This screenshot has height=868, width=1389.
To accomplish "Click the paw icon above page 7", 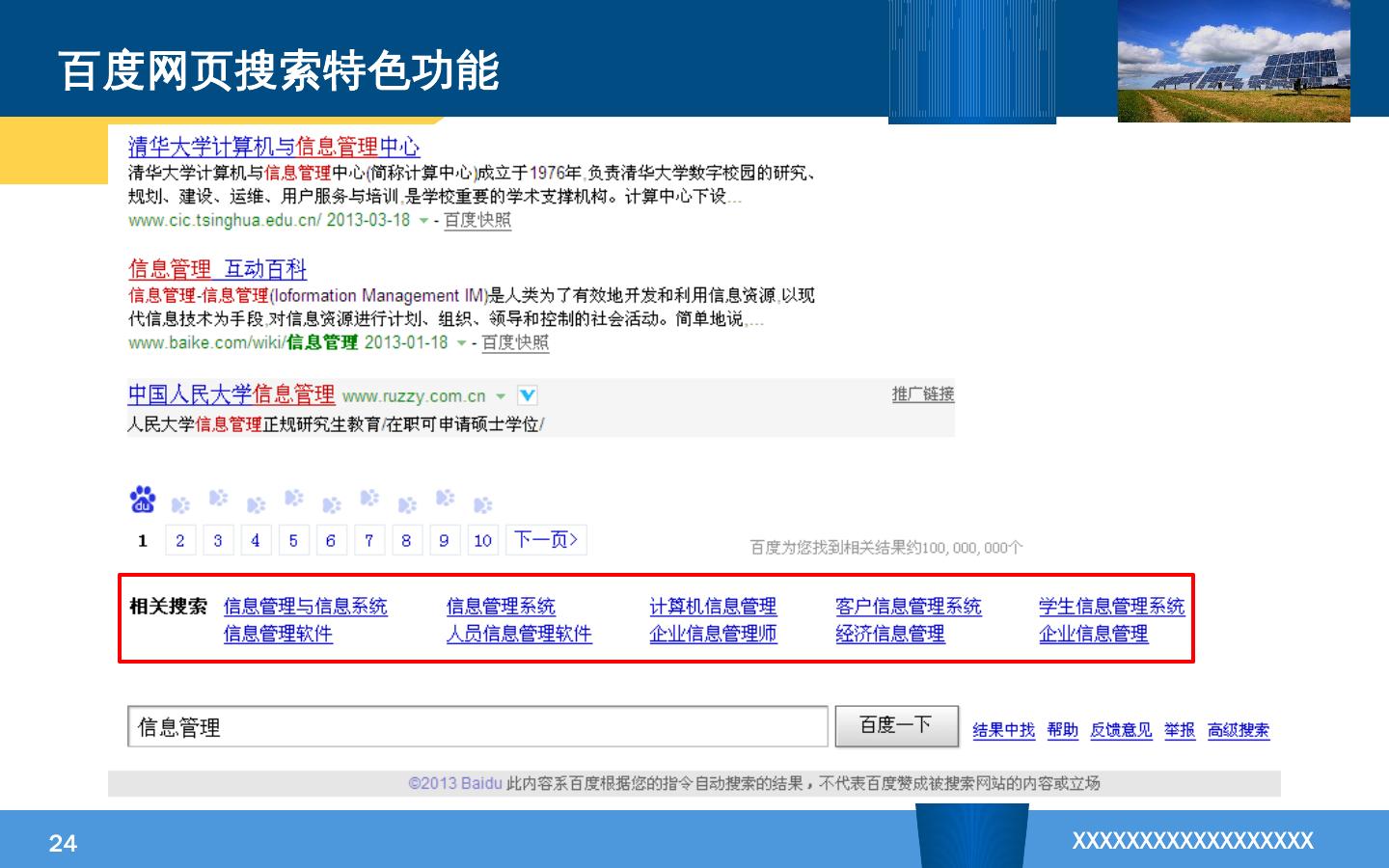I will [368, 498].
